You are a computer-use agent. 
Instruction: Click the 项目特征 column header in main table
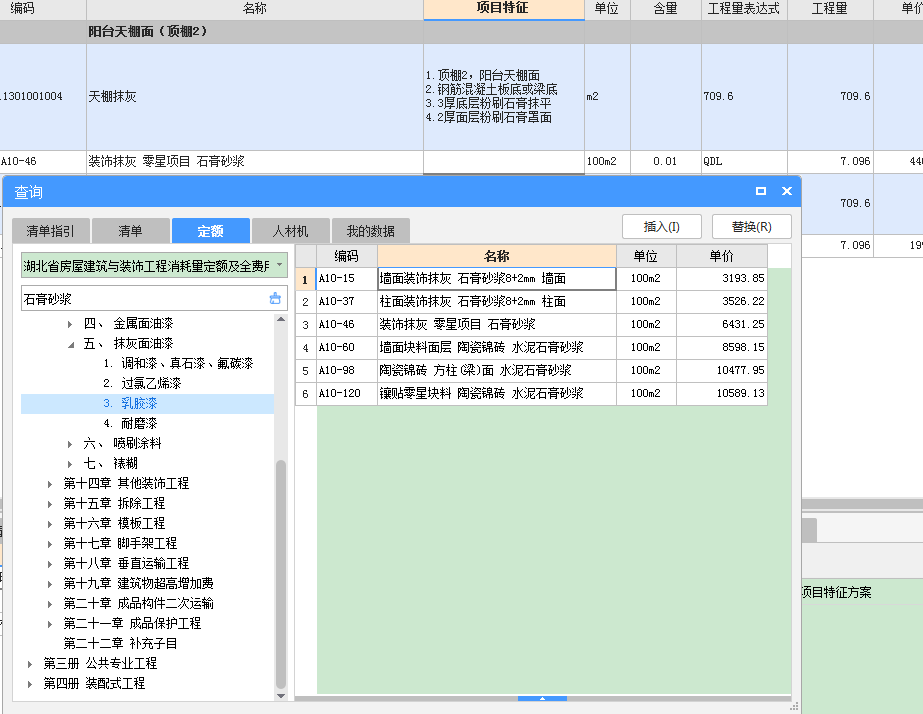[x=503, y=8]
